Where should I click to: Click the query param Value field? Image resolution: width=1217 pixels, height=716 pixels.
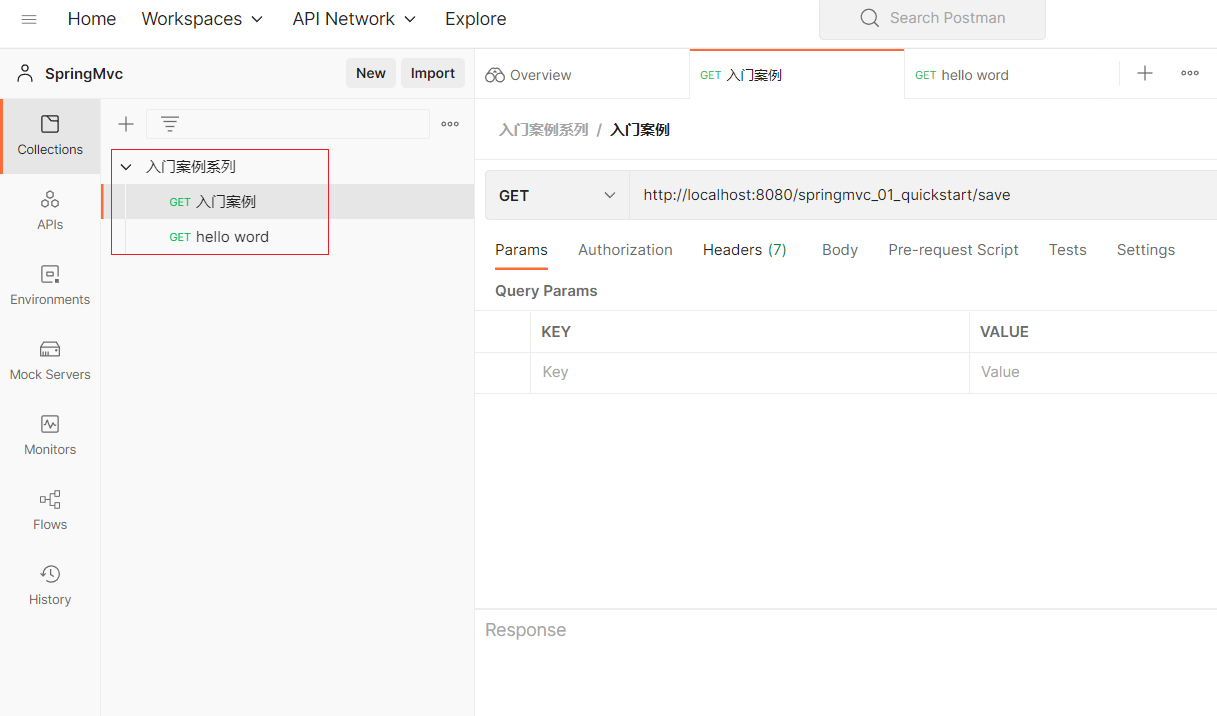point(1093,372)
